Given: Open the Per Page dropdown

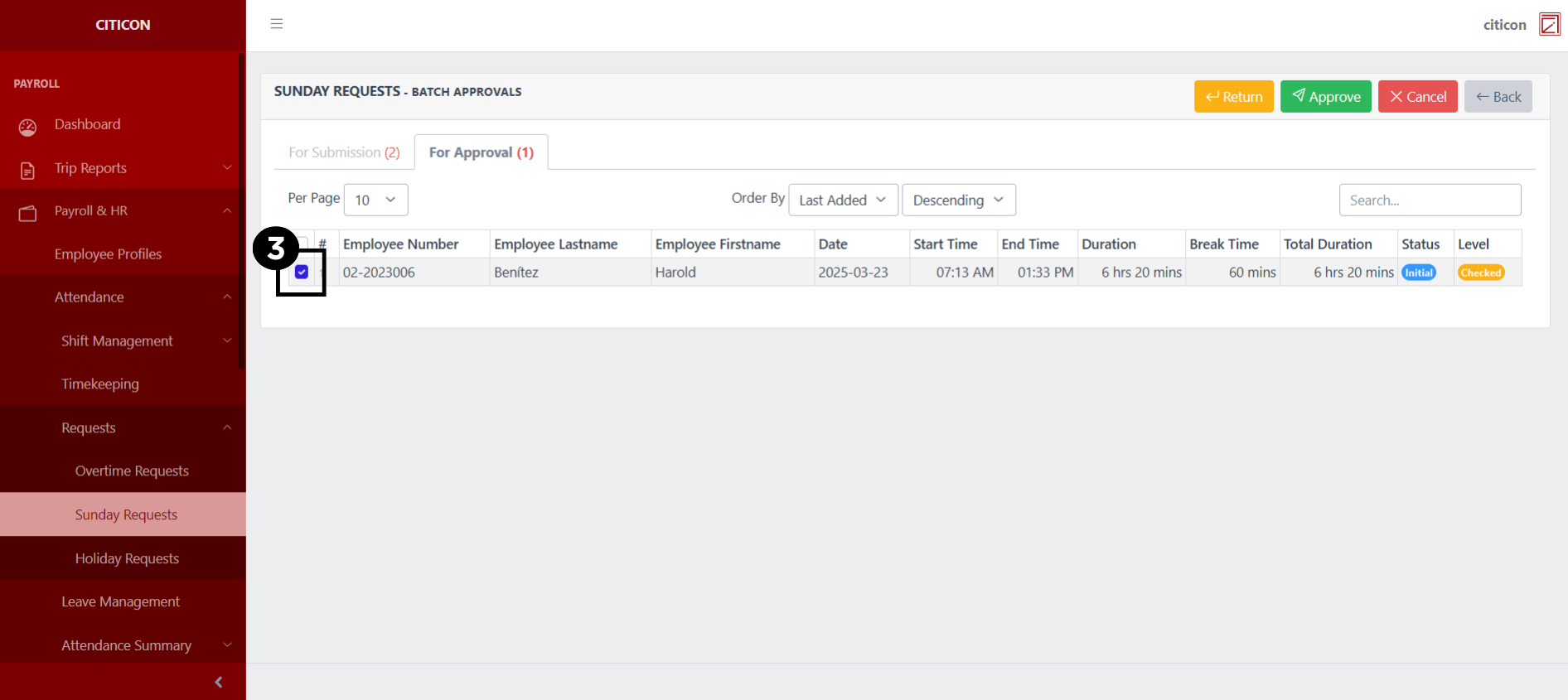Looking at the screenshot, I should [x=375, y=200].
